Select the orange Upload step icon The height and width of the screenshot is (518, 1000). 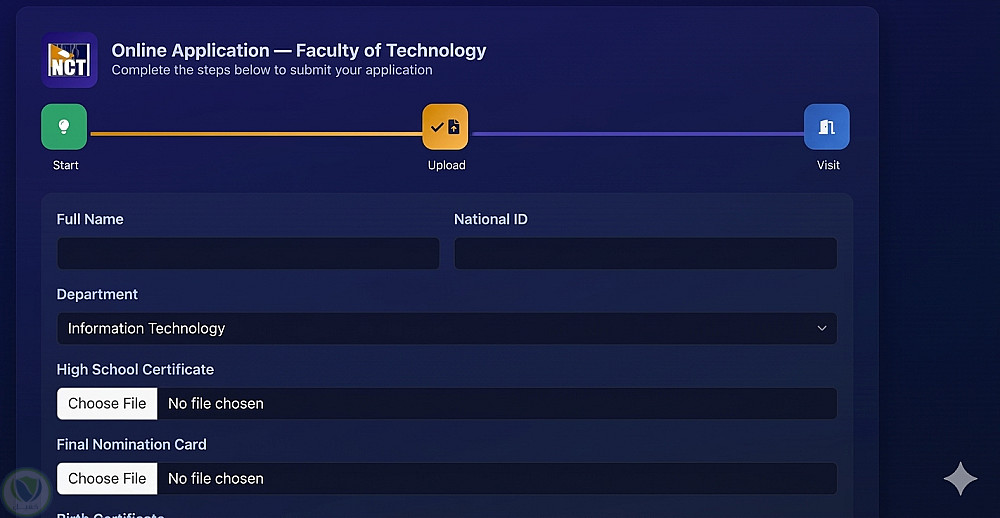[x=445, y=127]
